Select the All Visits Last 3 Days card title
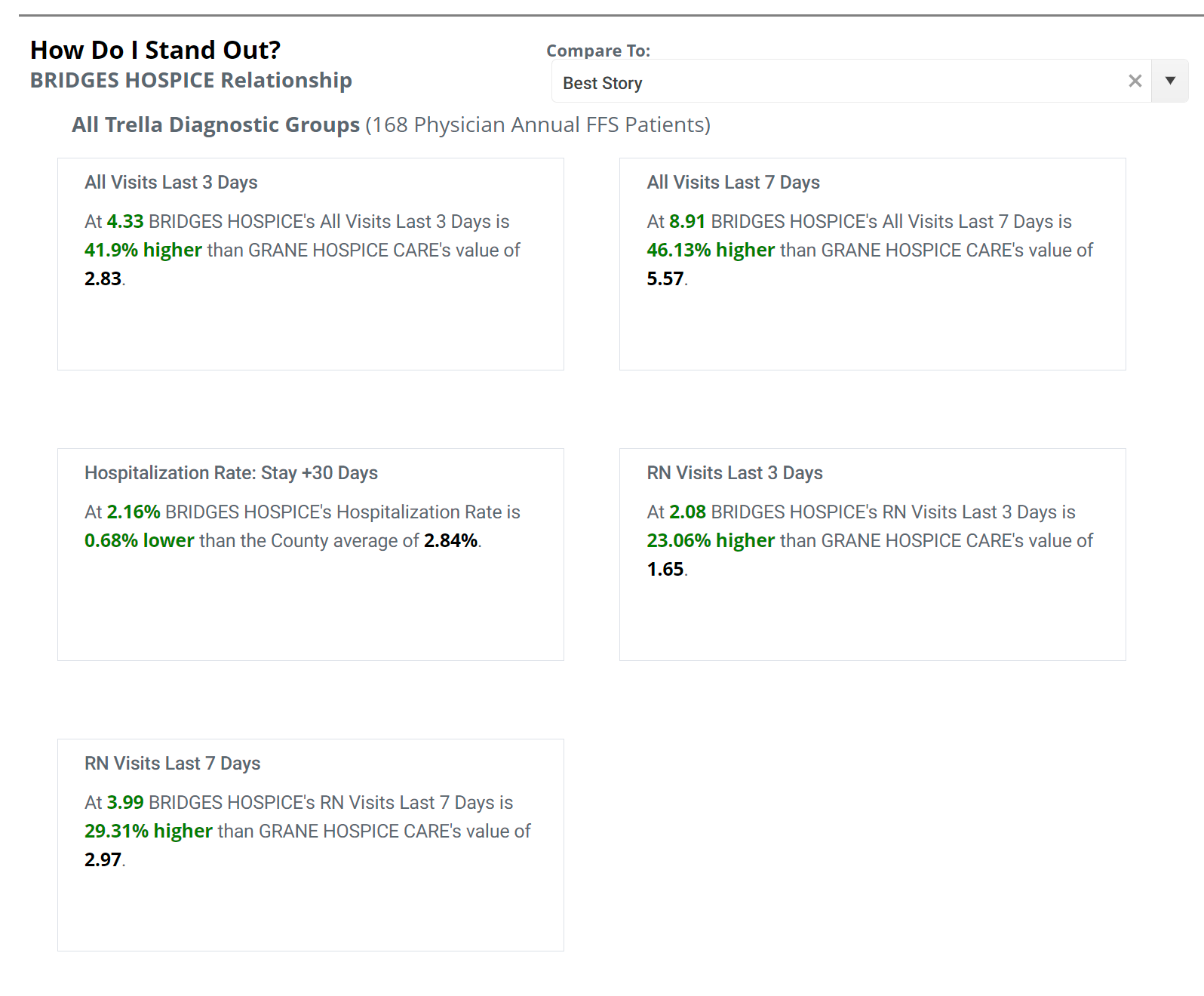This screenshot has height=996, width=1204. pos(171,183)
